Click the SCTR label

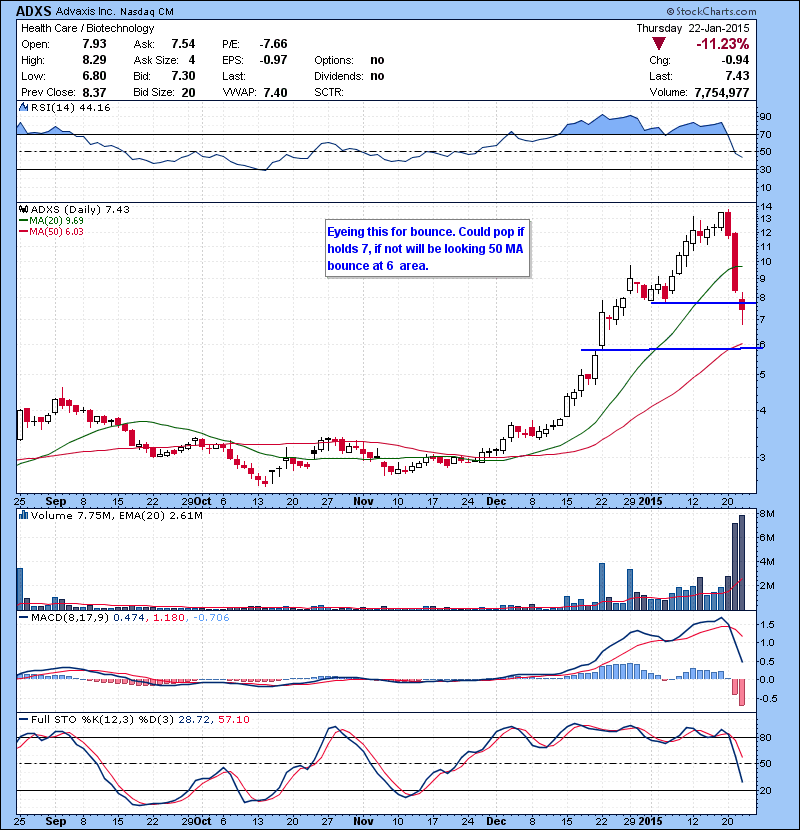tap(329, 92)
